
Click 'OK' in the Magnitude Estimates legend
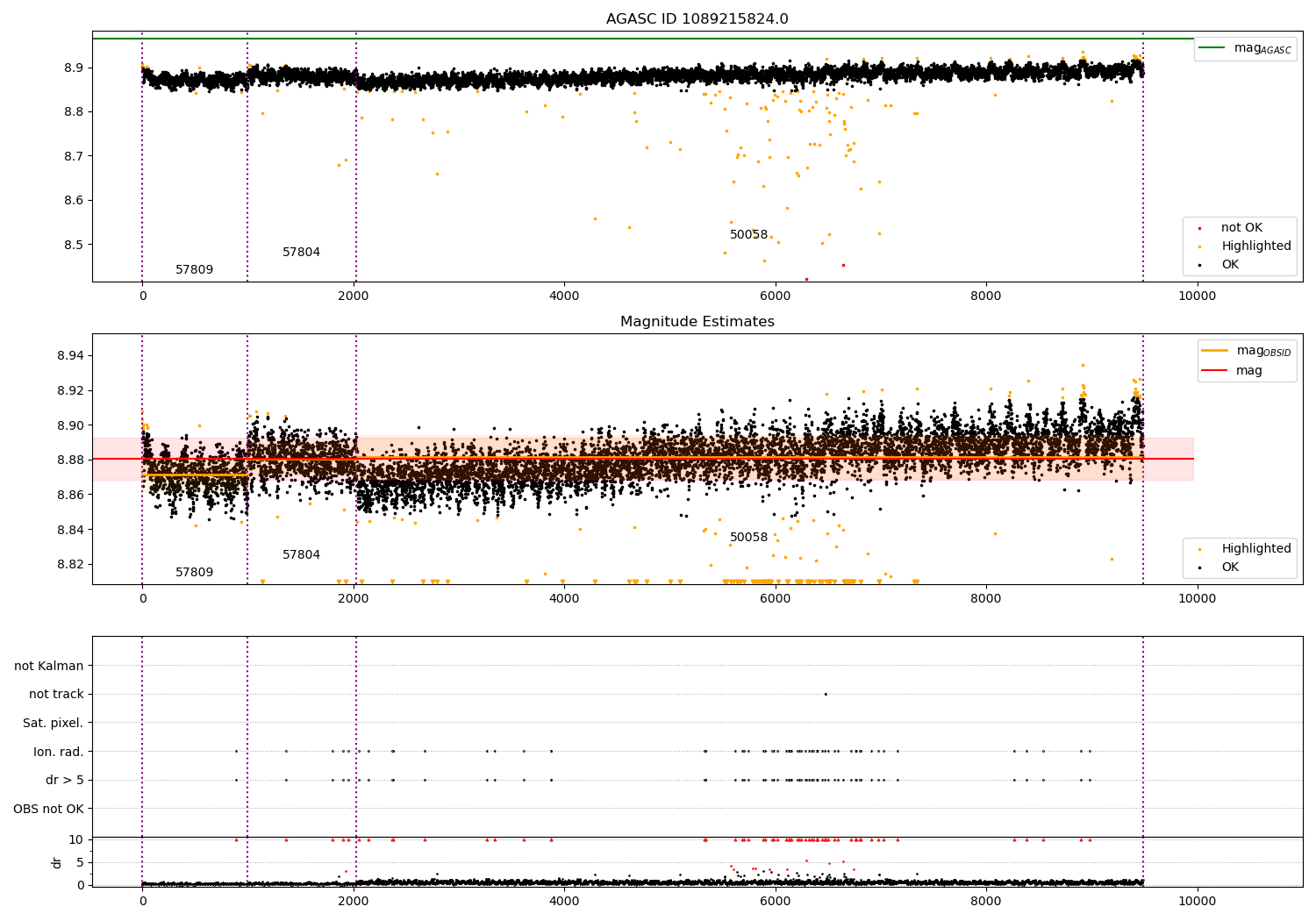(x=1230, y=568)
